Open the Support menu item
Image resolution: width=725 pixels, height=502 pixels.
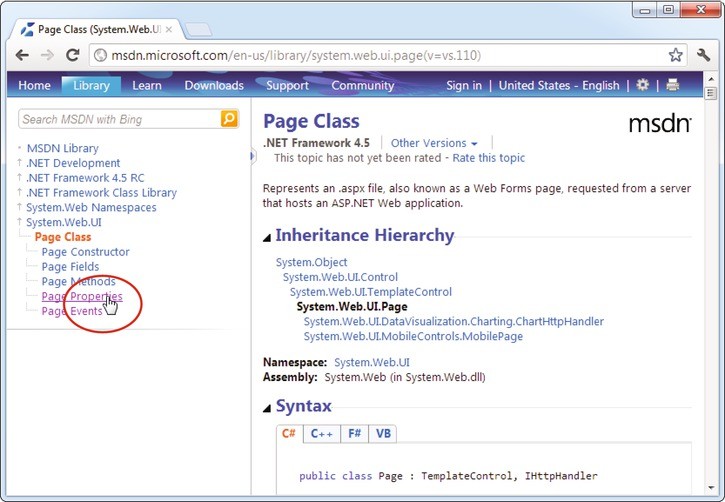tap(287, 86)
